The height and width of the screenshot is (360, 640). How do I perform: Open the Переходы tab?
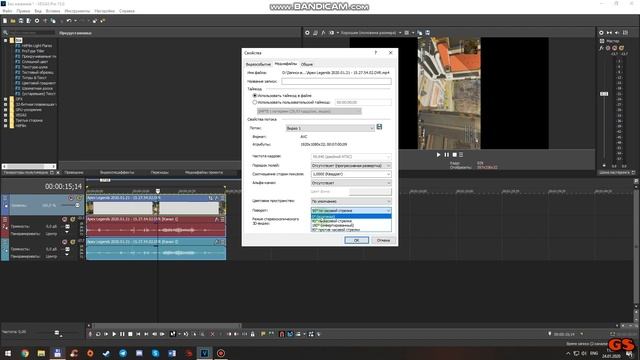tap(160, 173)
